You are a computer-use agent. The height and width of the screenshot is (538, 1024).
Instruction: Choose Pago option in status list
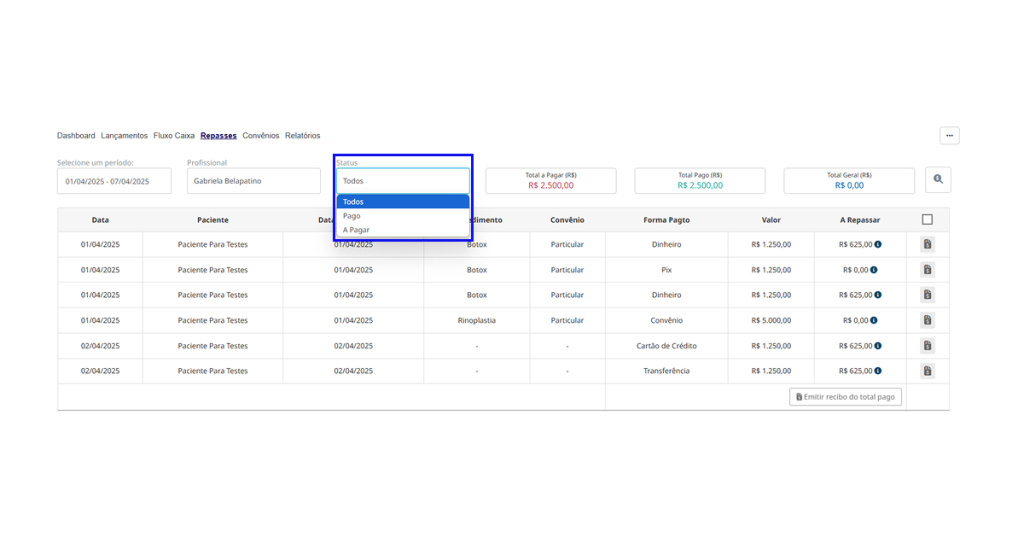tap(403, 215)
